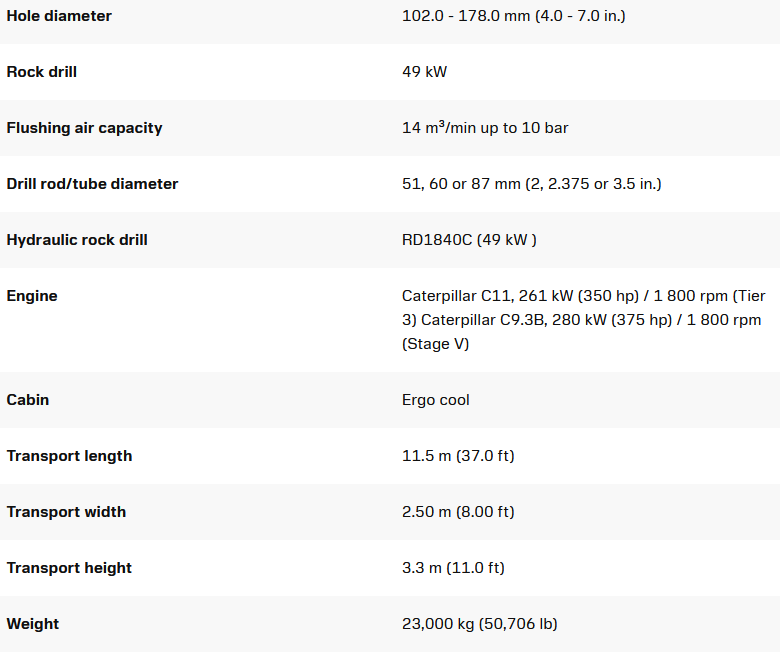Select the Ergo cool cabin value
This screenshot has width=780, height=671.
coord(435,400)
